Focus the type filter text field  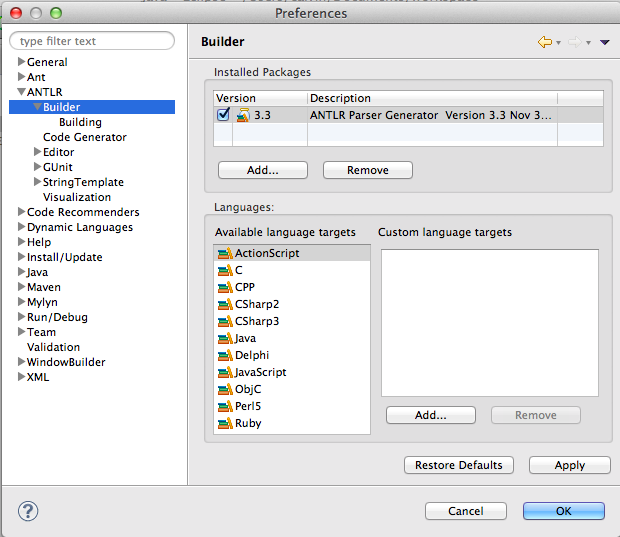click(x=92, y=41)
